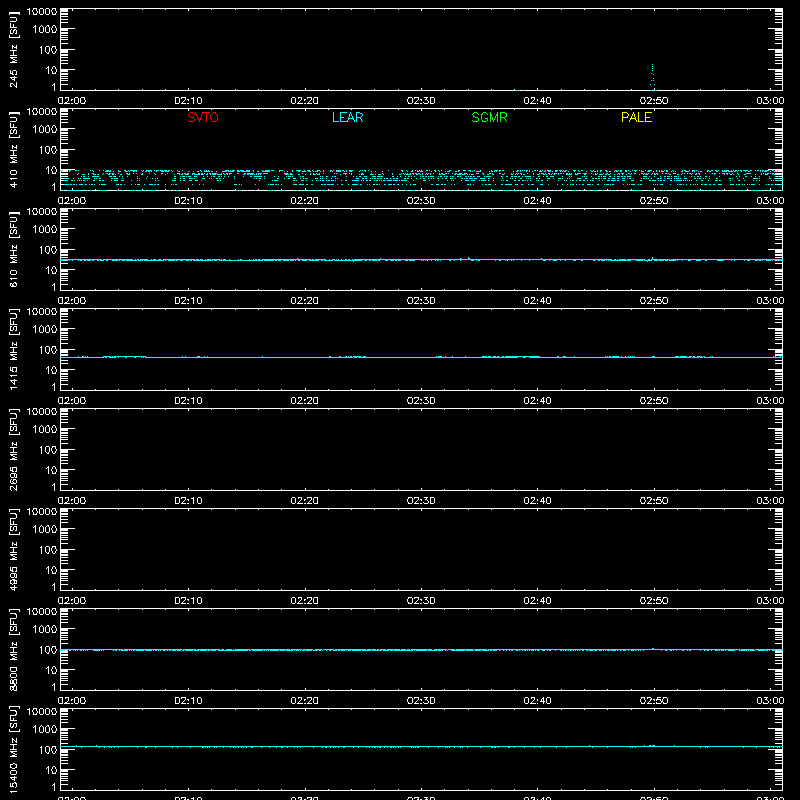This screenshot has height=800, width=800.
Task: Select the 1415 MHz [SFU] axis label
Action: [13, 350]
